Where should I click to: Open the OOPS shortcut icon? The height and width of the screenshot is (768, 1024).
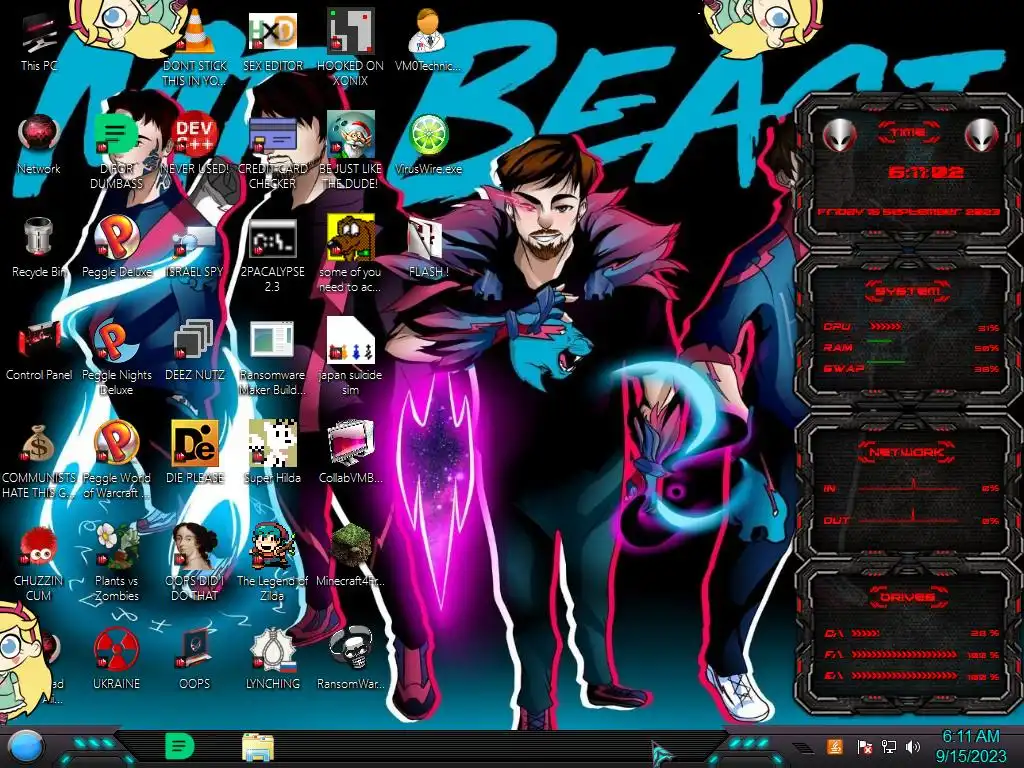[195, 661]
